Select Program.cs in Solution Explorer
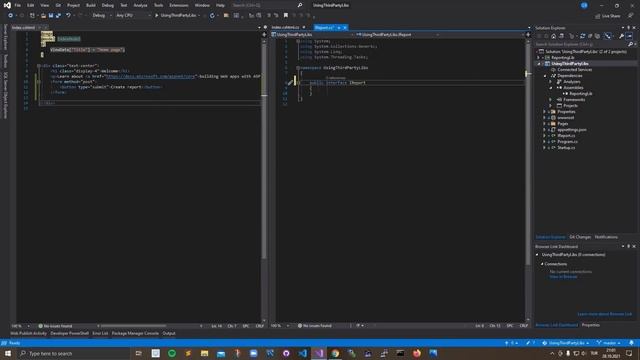The height and width of the screenshot is (360, 640). 567,142
